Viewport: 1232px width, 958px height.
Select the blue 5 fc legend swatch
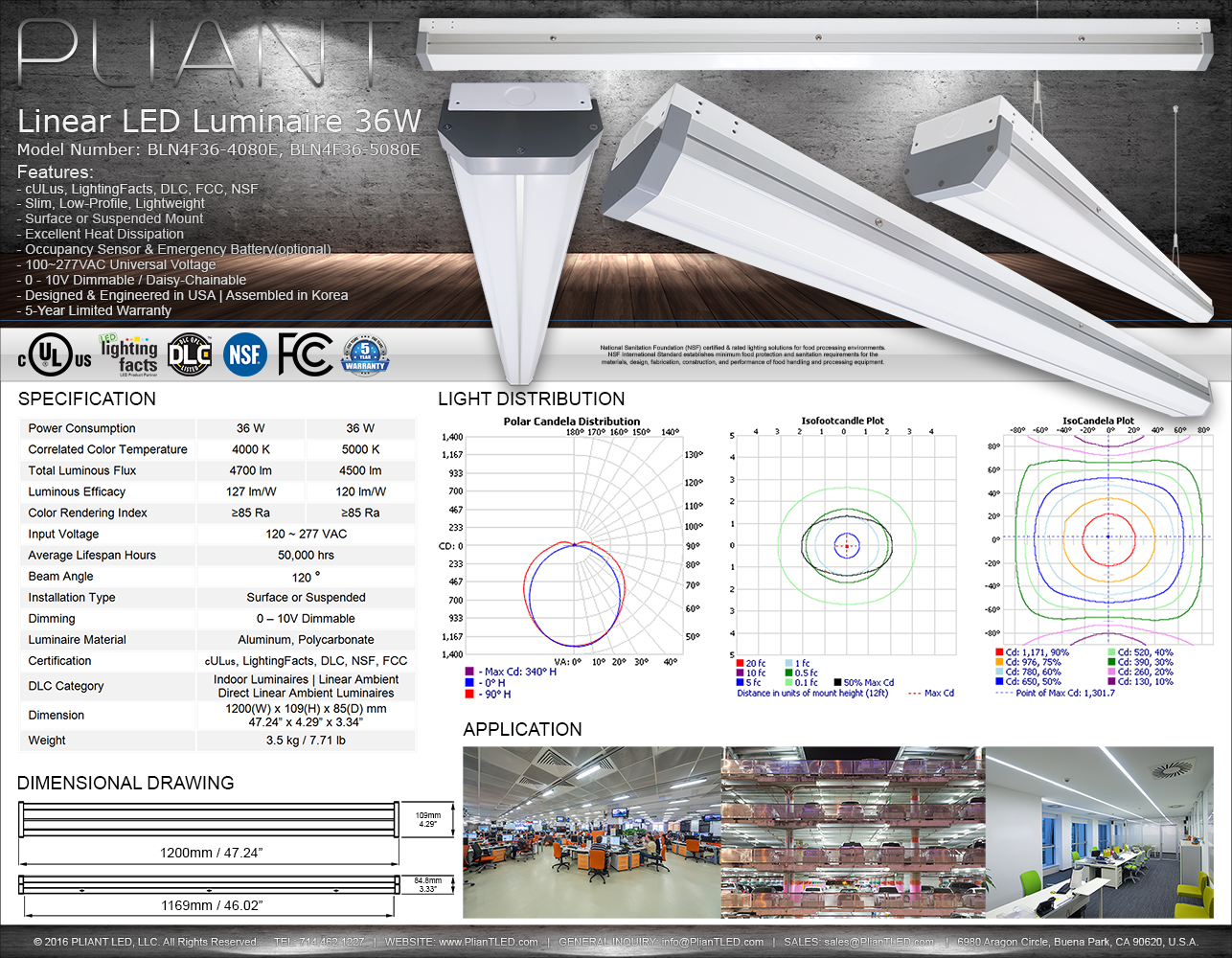[x=740, y=682]
